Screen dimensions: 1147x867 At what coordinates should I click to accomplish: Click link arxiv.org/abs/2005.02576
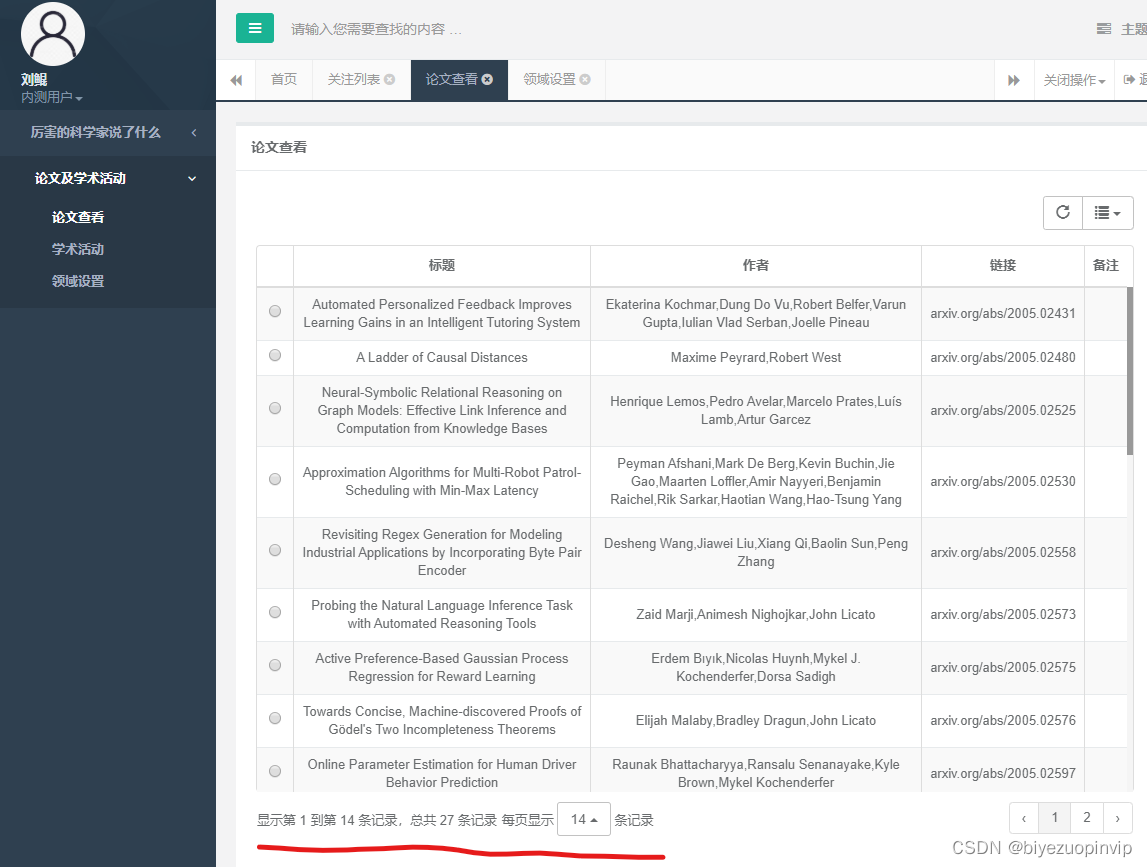tap(1003, 721)
